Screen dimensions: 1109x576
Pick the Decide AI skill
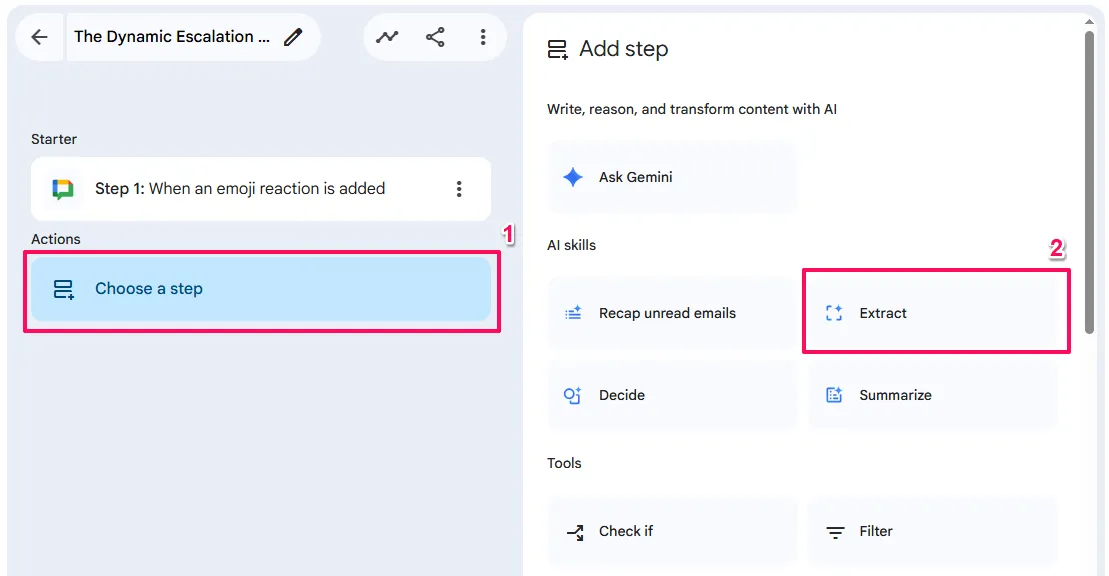[671, 395]
